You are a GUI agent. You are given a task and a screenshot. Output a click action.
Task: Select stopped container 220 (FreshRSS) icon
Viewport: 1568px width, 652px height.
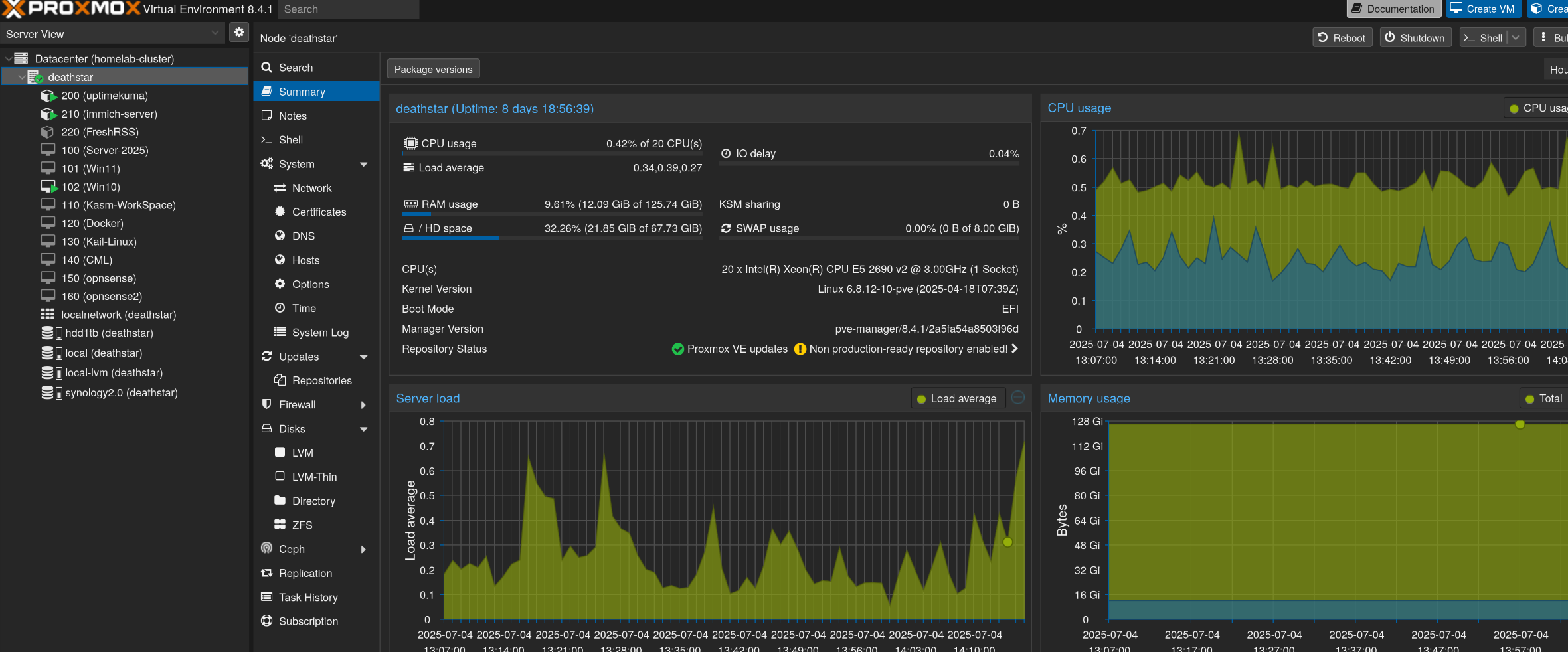(x=47, y=132)
